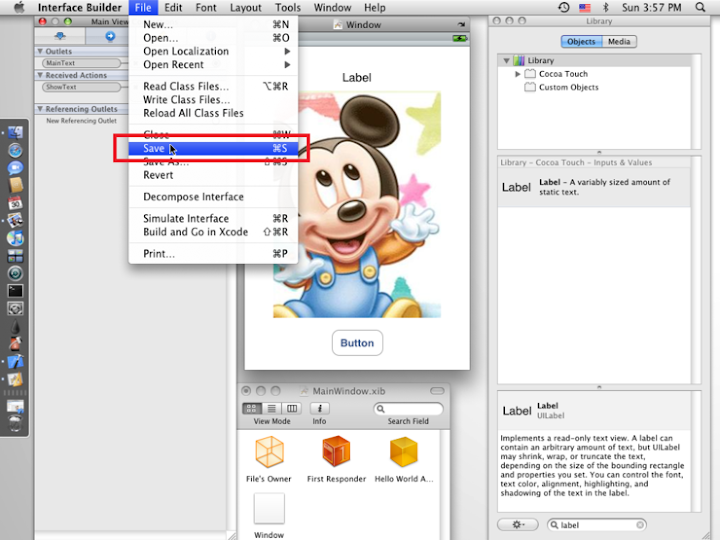The image size is (720, 540).
Task: Collapse the Referencing Outlets section
Action: coord(40,109)
